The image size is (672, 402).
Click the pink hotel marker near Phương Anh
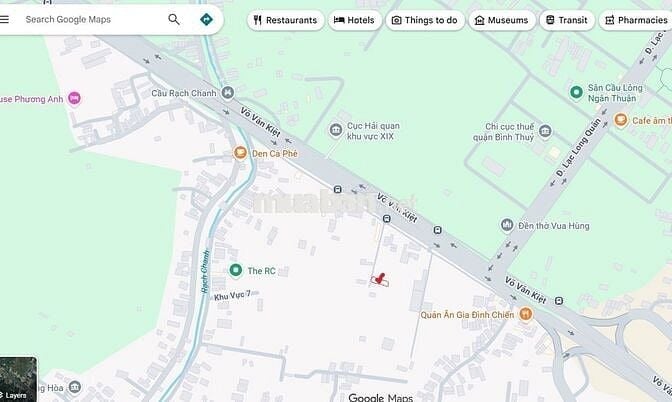pos(75,98)
